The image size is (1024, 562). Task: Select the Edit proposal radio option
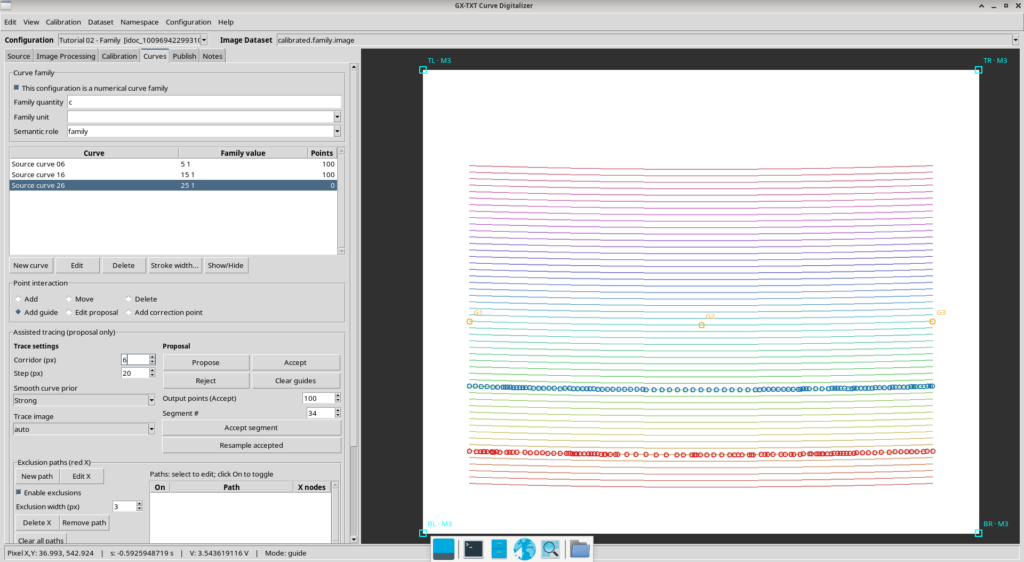point(69,312)
